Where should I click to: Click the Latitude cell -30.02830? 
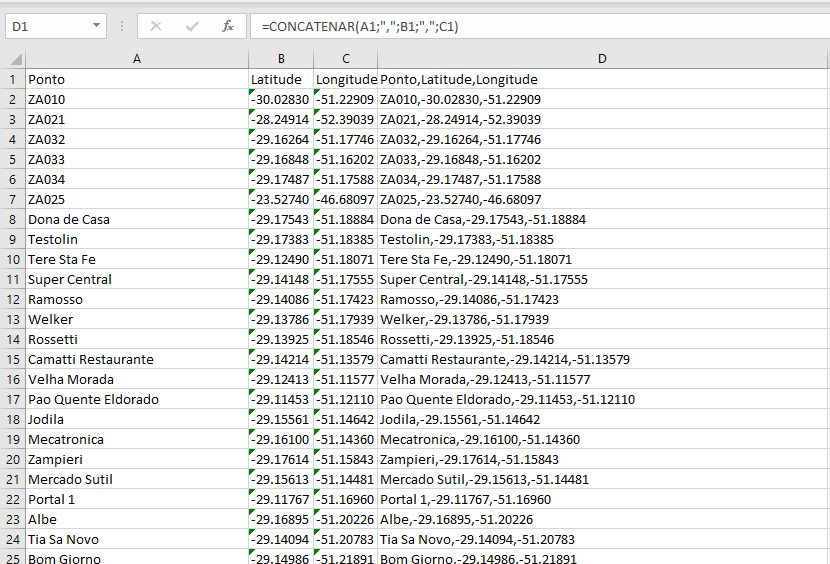point(281,99)
